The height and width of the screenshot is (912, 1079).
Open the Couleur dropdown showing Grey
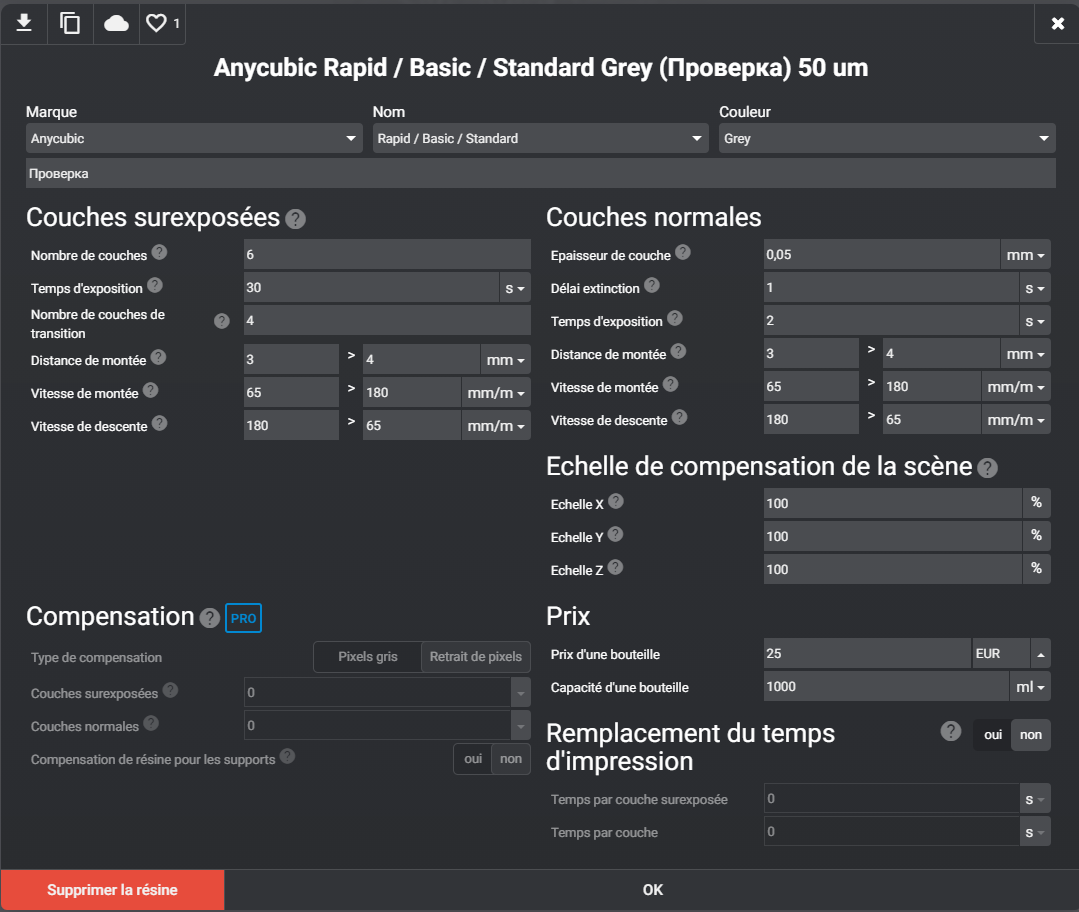tap(887, 138)
